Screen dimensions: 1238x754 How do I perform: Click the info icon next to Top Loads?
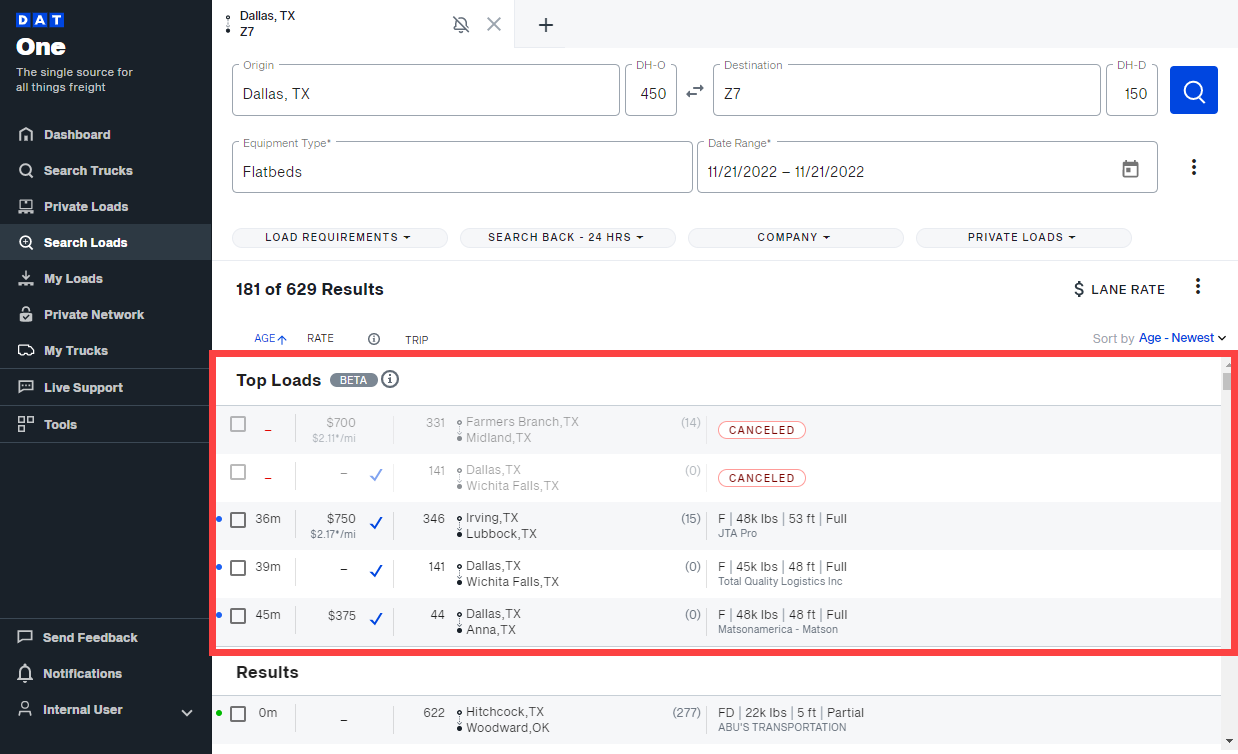pos(390,379)
